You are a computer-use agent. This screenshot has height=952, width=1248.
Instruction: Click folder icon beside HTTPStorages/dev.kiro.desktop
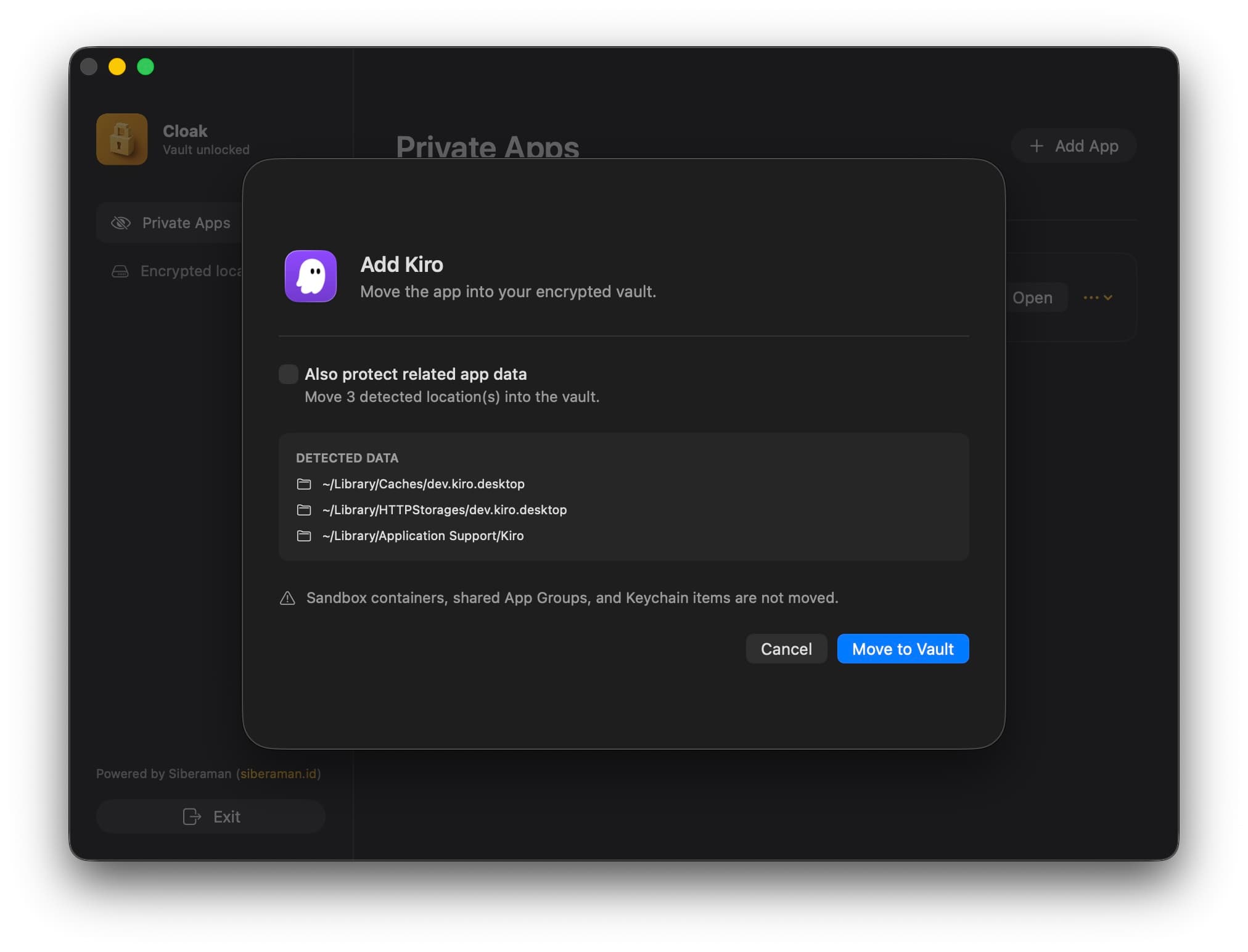[x=304, y=510]
